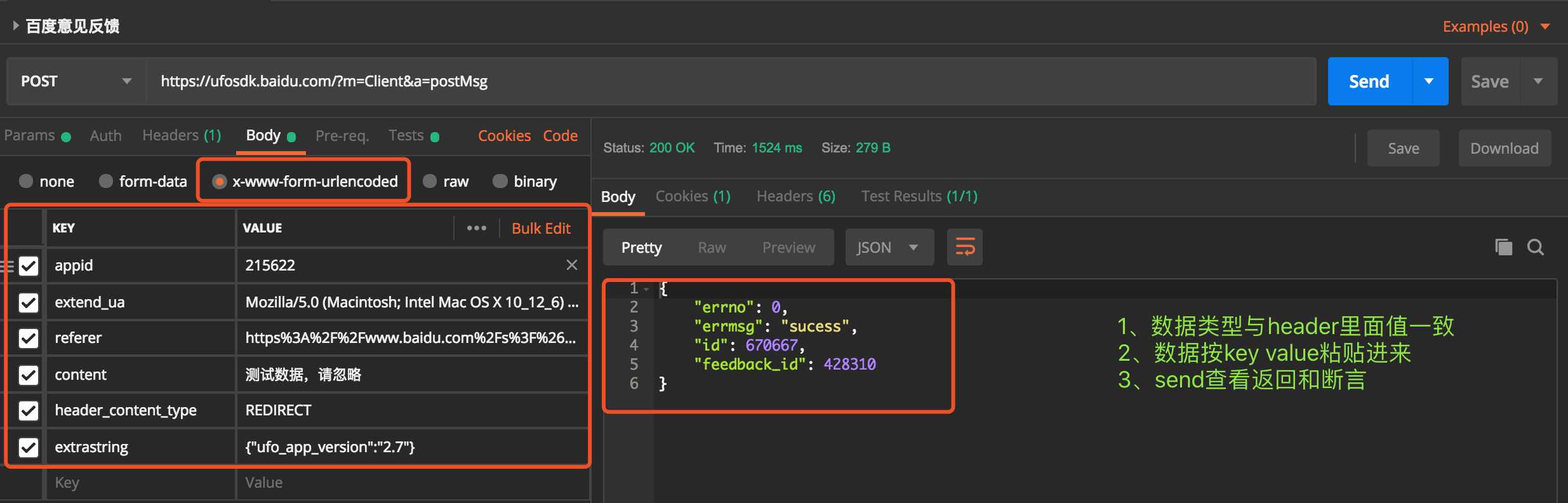Image resolution: width=1568 pixels, height=503 pixels.
Task: Open response Headers (6) tab
Action: click(796, 196)
